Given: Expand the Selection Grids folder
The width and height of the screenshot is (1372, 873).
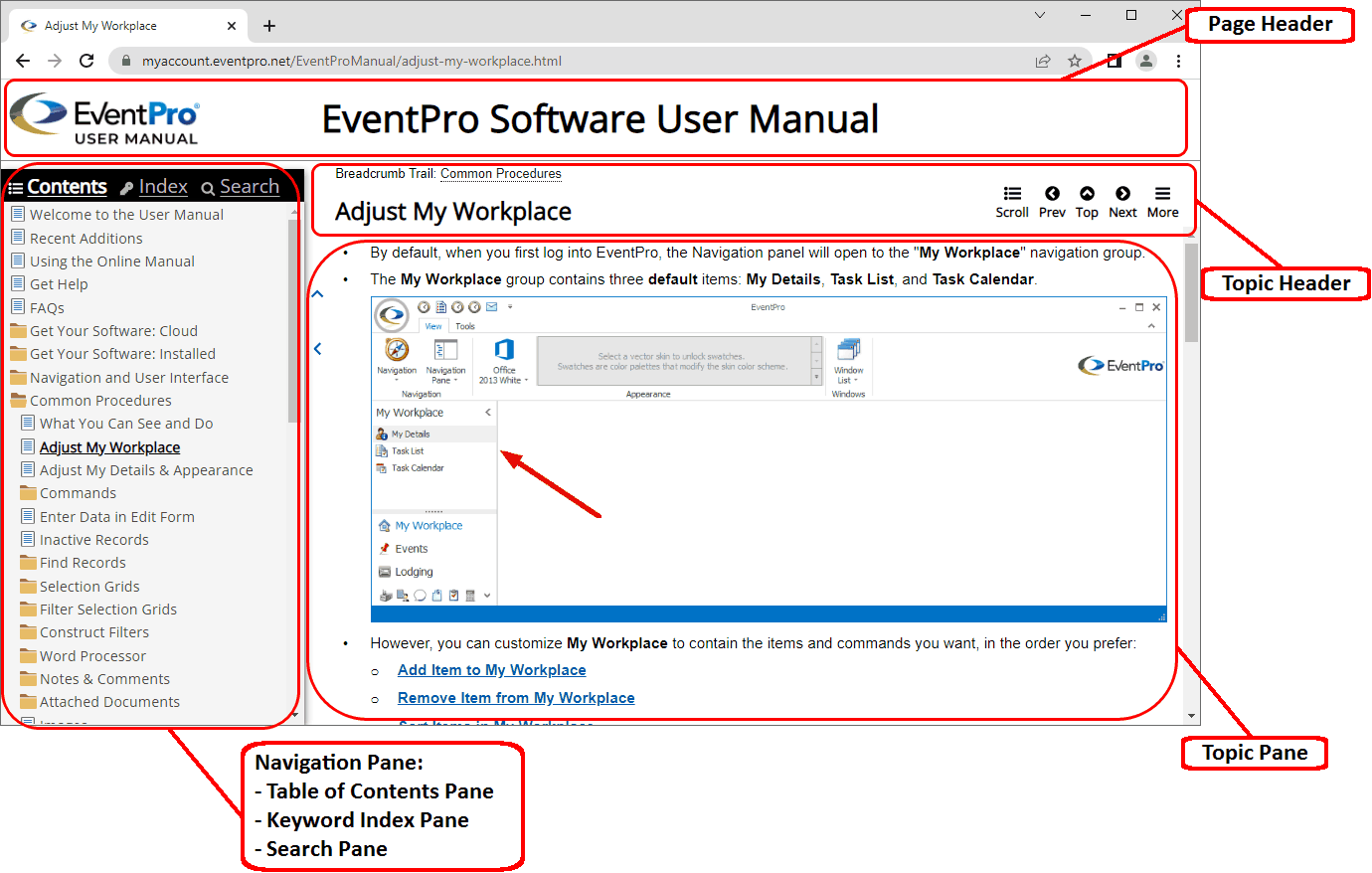Looking at the screenshot, I should pos(81,587).
